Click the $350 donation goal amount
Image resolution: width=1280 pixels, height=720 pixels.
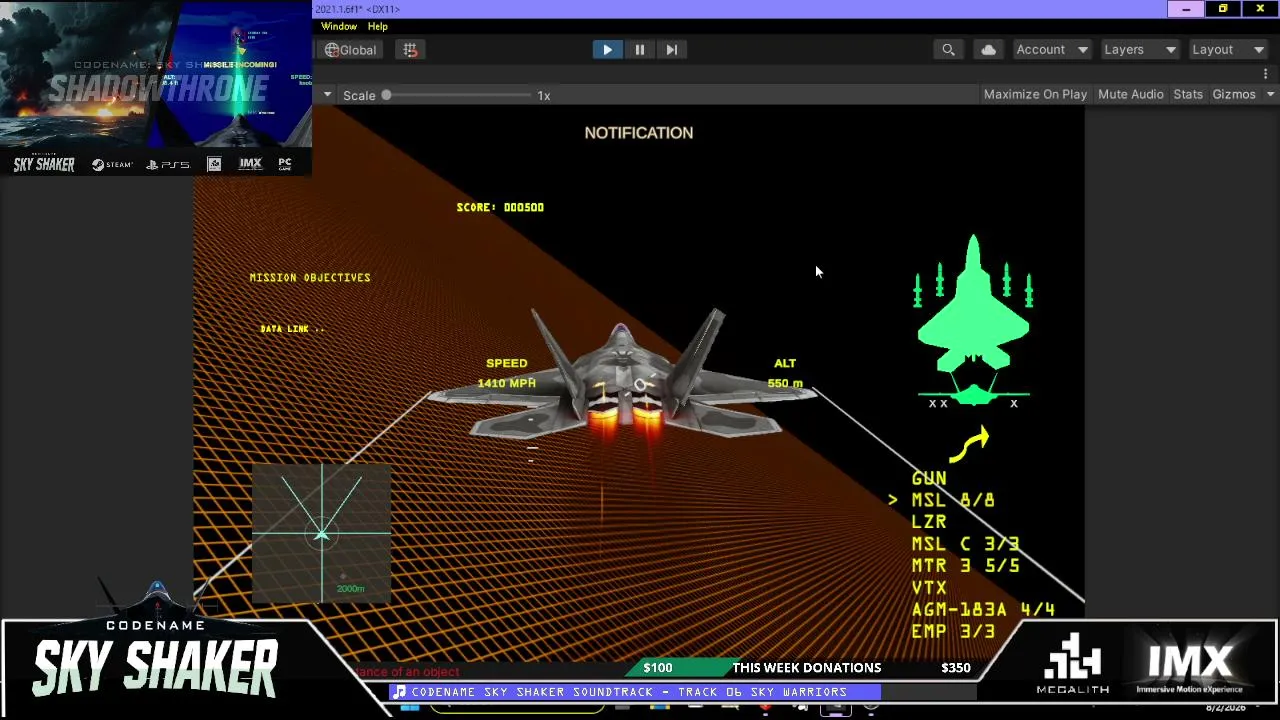point(956,668)
